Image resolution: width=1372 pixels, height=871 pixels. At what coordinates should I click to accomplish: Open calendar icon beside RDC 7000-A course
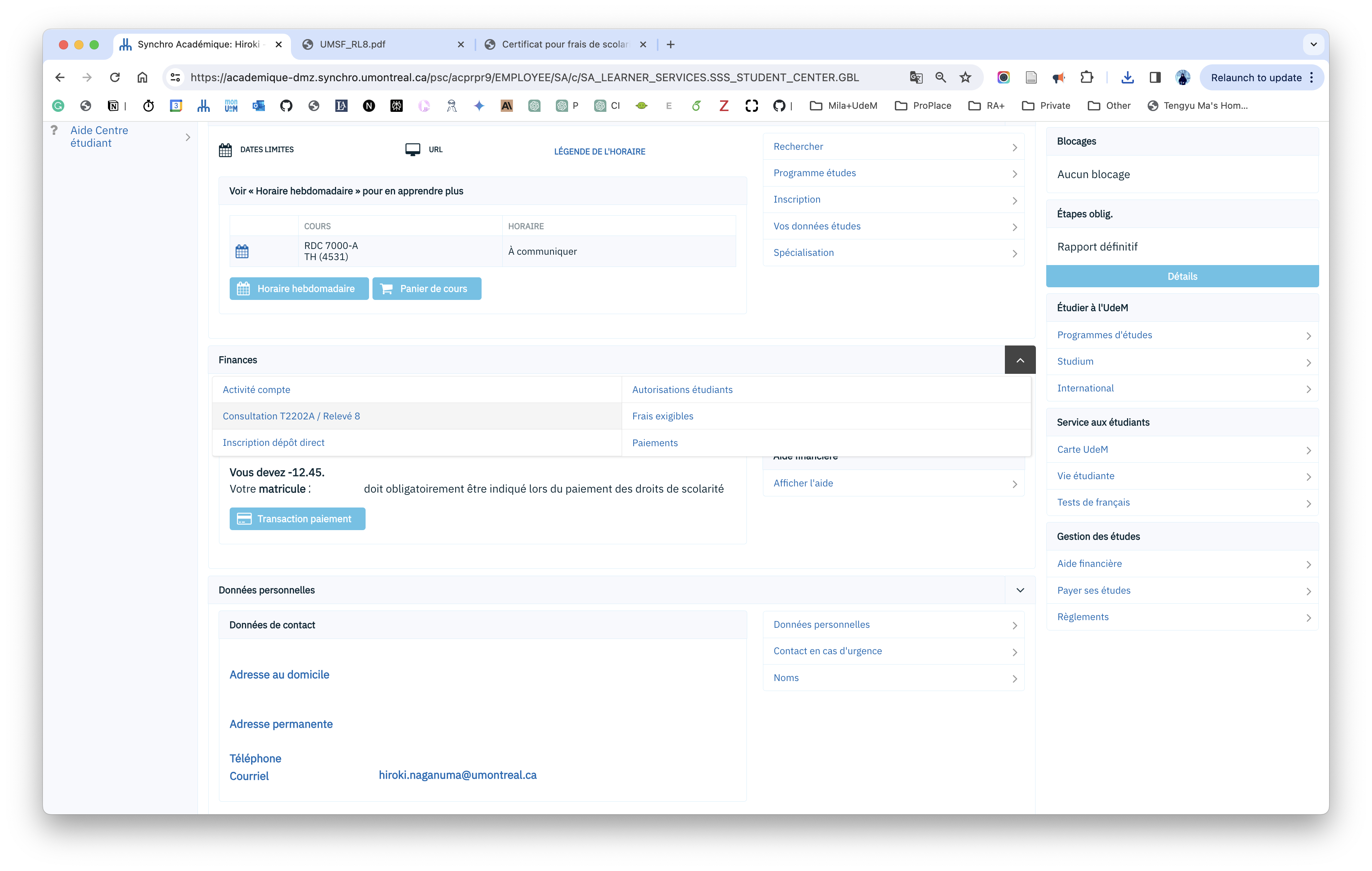click(x=242, y=251)
